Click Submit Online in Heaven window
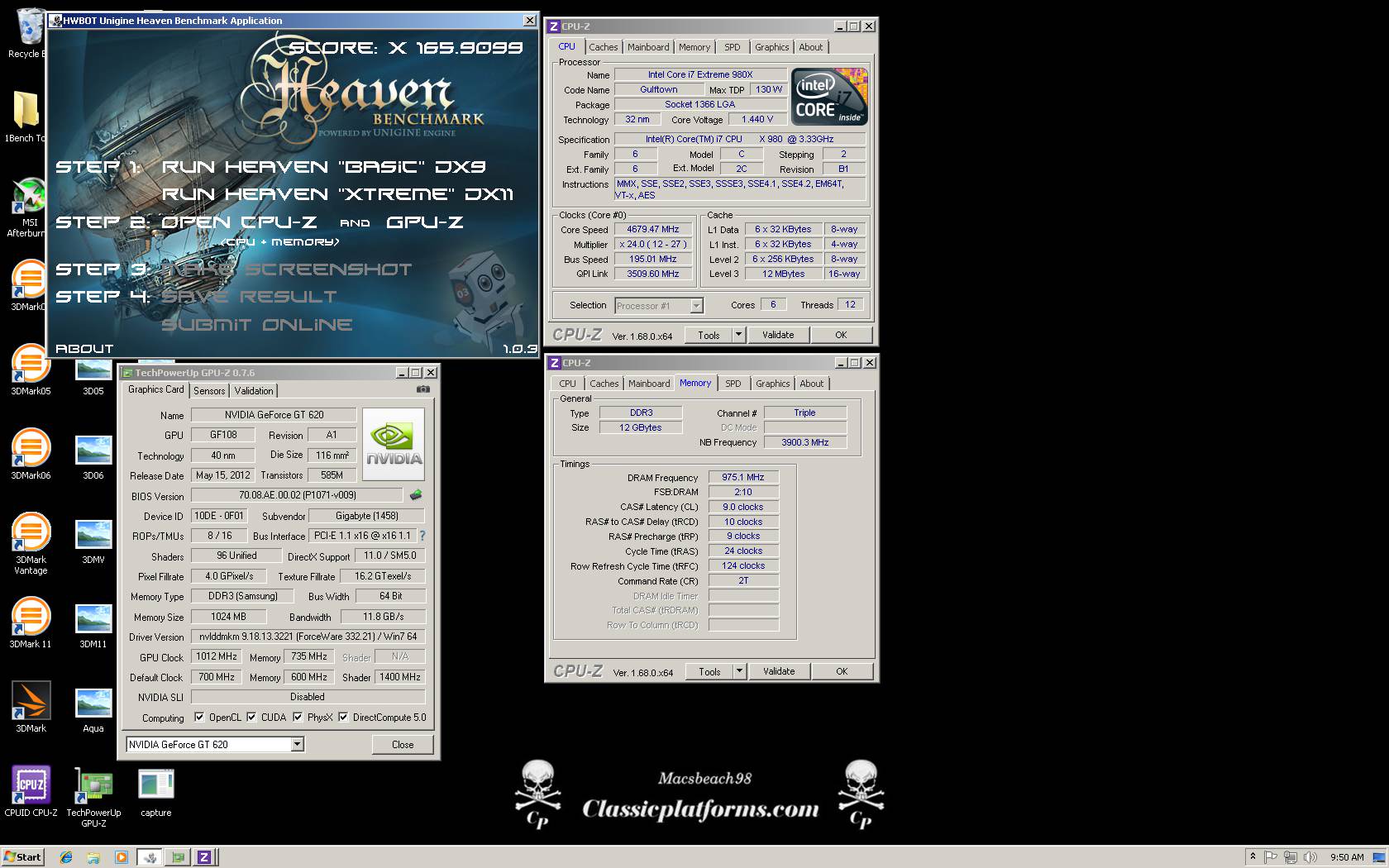This screenshot has width=1389, height=868. pyautogui.click(x=257, y=325)
